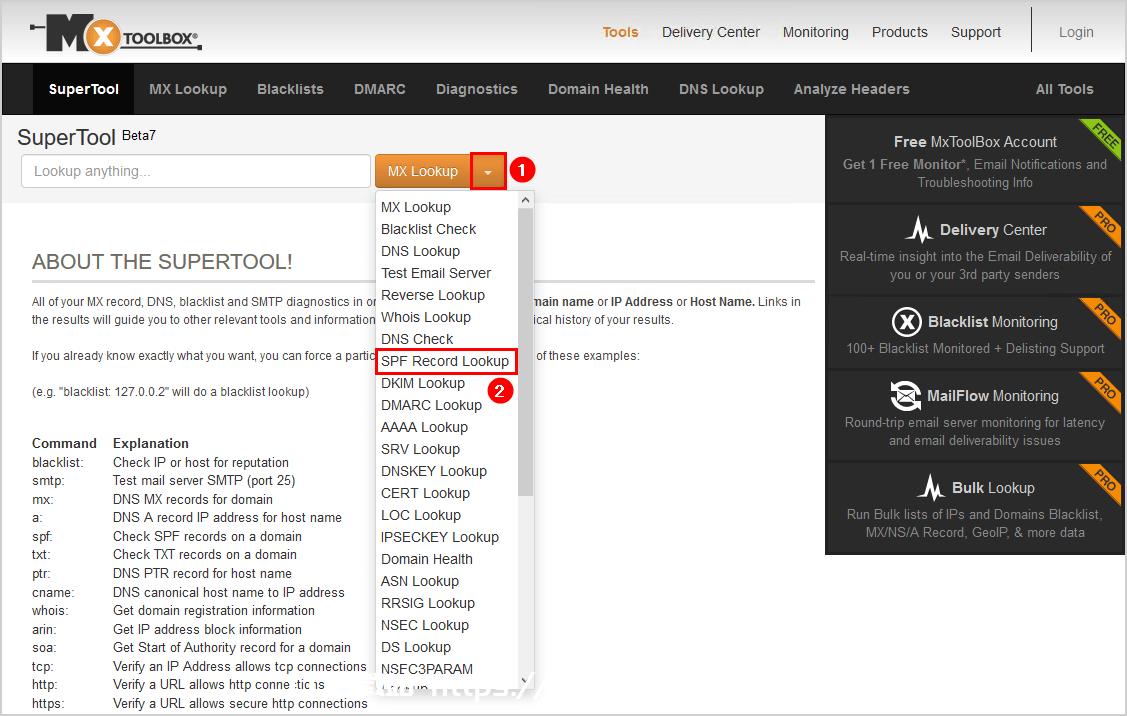Select ASN Lookup option
Viewport: 1127px width, 716px height.
pyautogui.click(x=420, y=581)
